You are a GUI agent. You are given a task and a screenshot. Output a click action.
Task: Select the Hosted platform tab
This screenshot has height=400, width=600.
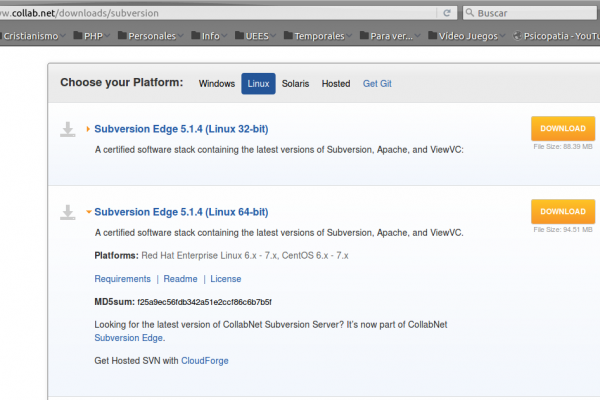point(336,83)
